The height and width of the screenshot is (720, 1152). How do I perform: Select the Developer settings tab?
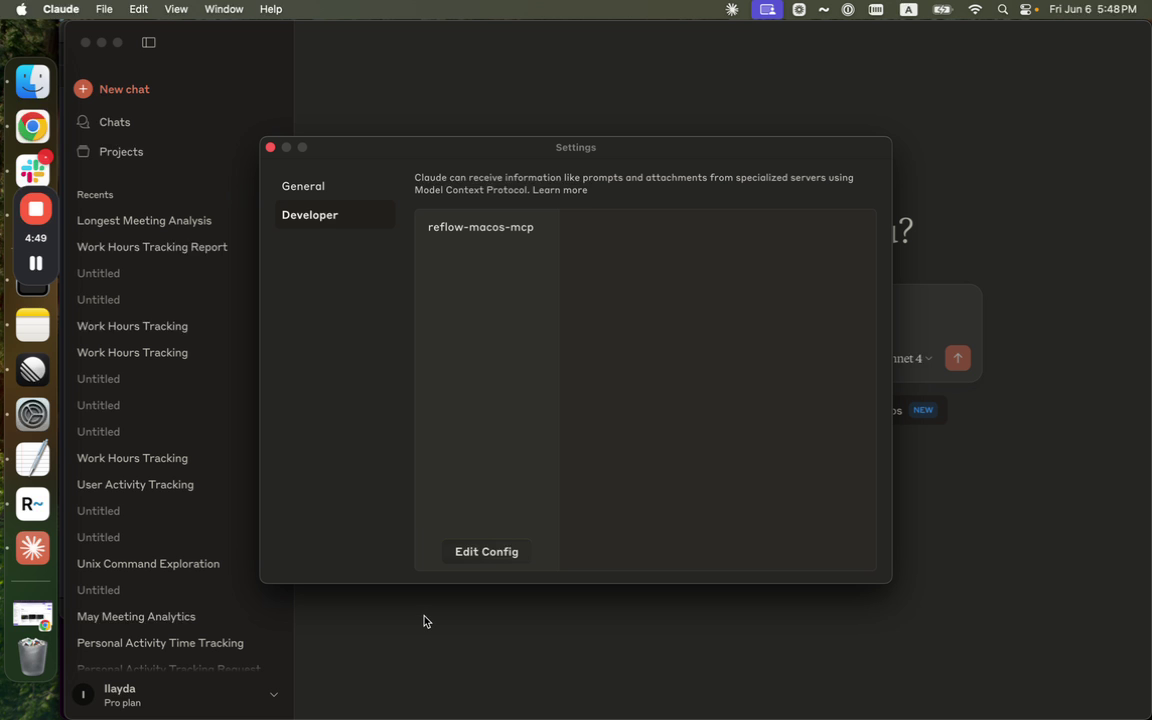(x=335, y=215)
